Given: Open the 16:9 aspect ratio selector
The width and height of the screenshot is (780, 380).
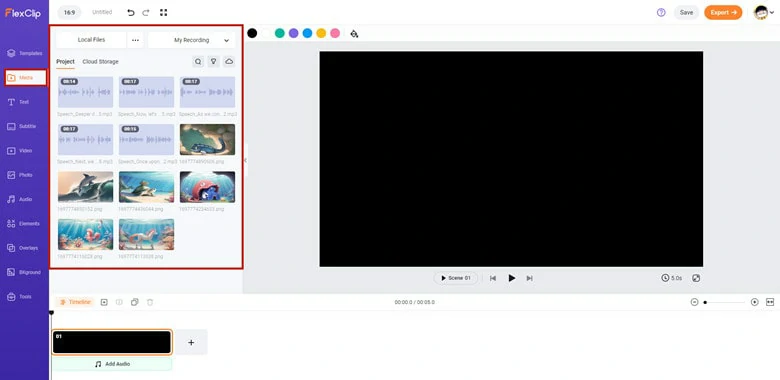Looking at the screenshot, I should pyautogui.click(x=69, y=12).
